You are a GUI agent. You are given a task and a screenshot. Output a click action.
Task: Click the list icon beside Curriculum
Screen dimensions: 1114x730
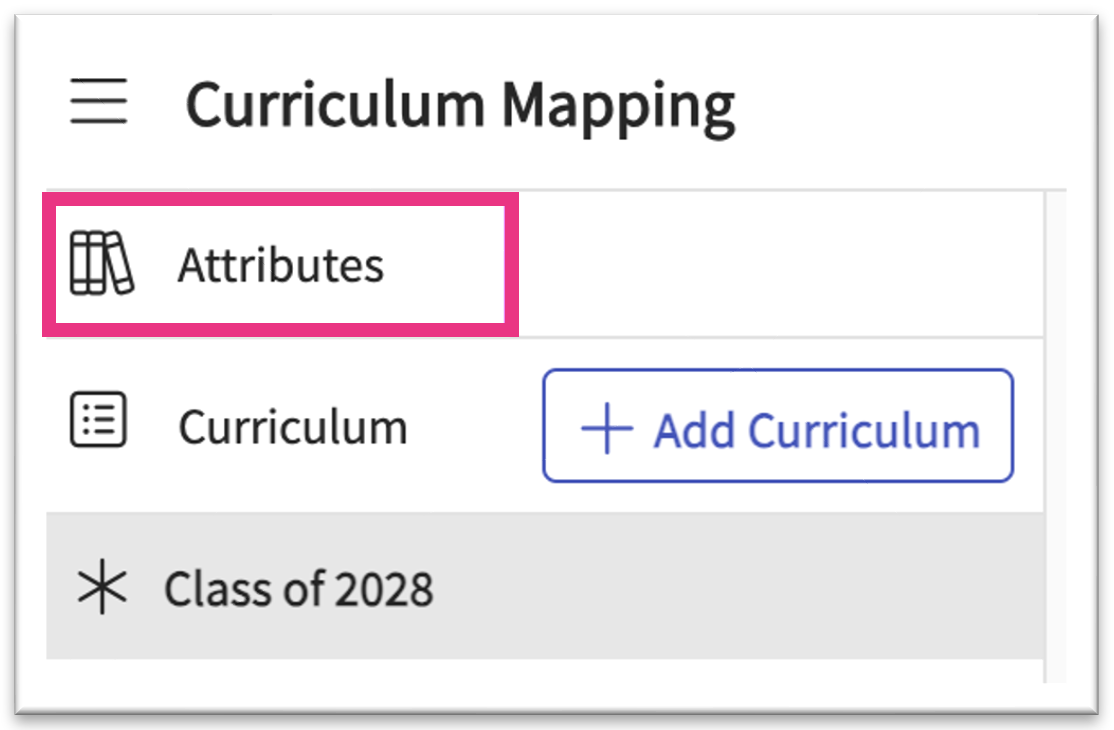click(98, 421)
